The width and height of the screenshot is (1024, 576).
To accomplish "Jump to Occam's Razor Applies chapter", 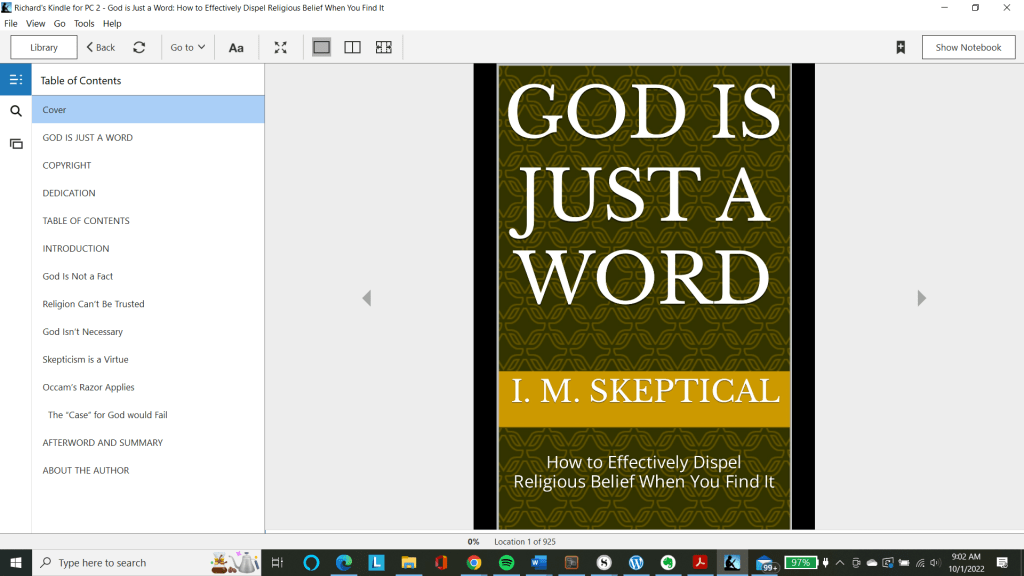I will tap(88, 387).
